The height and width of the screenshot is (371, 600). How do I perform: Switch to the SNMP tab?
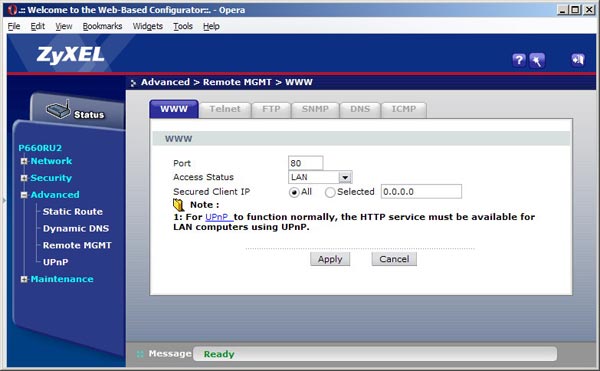click(315, 110)
